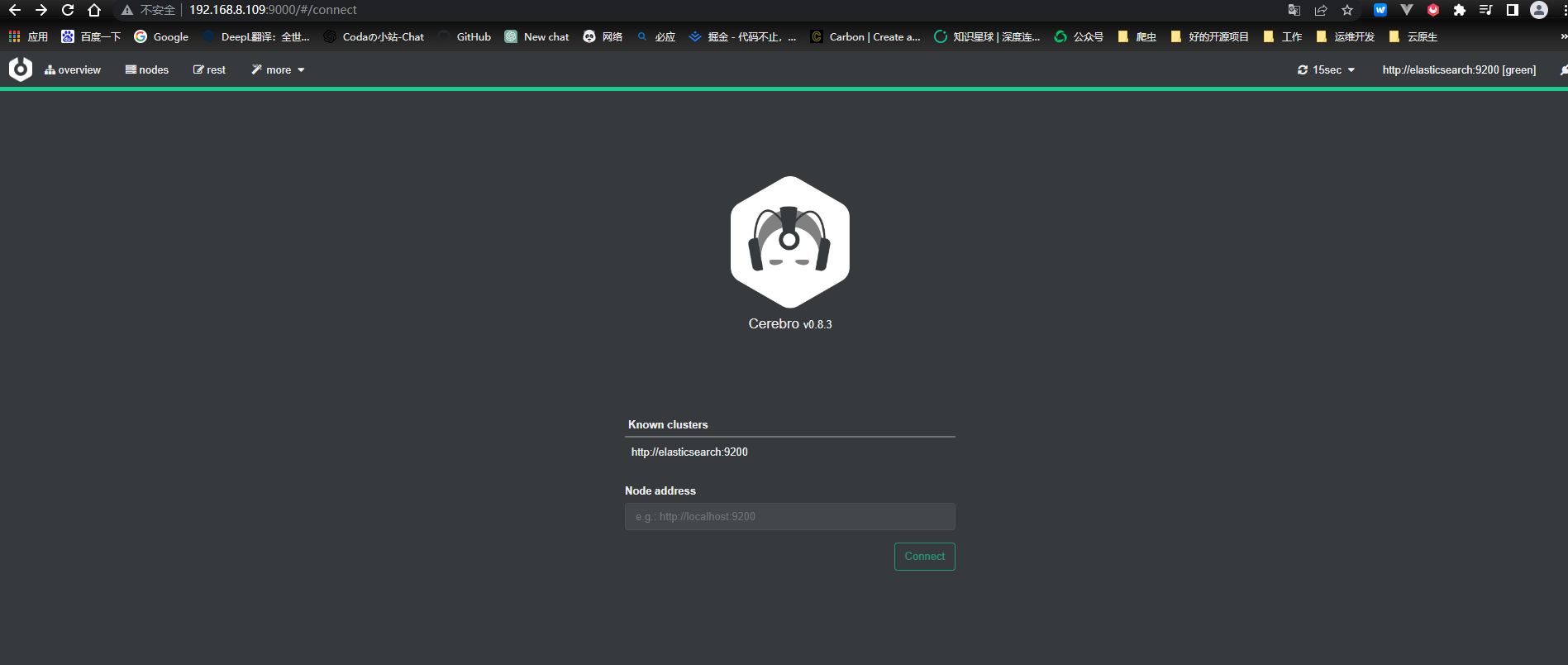The height and width of the screenshot is (665, 1568).
Task: Expand the 好的开源项目 bookmark folder
Action: (1209, 36)
